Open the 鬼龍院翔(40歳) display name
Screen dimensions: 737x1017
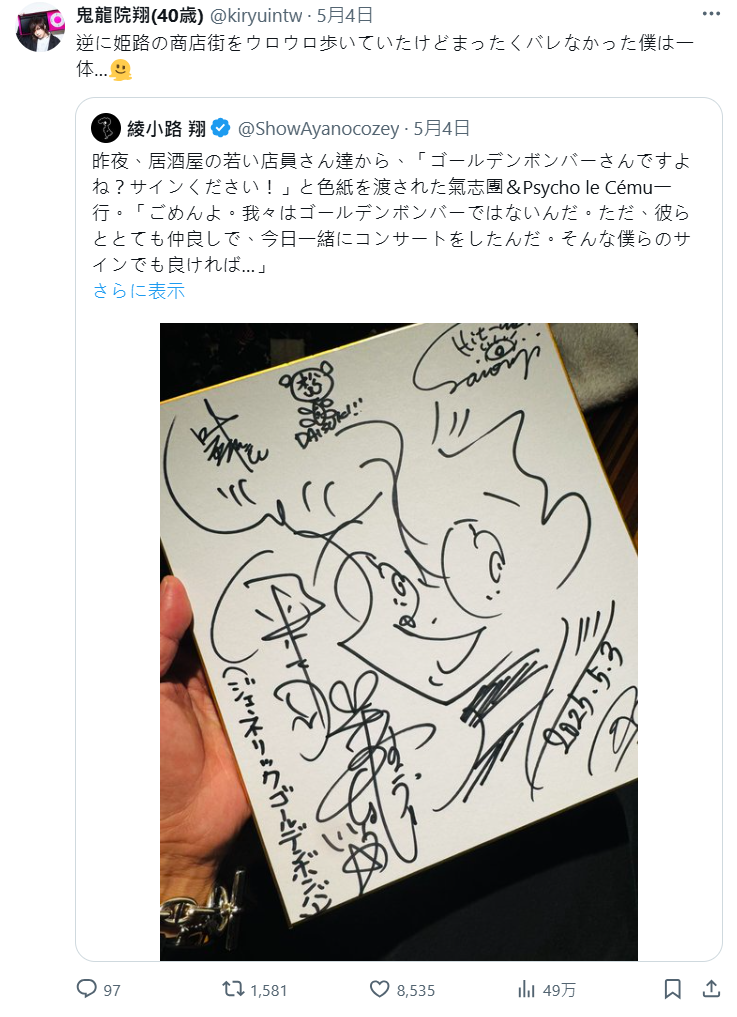(x=140, y=14)
